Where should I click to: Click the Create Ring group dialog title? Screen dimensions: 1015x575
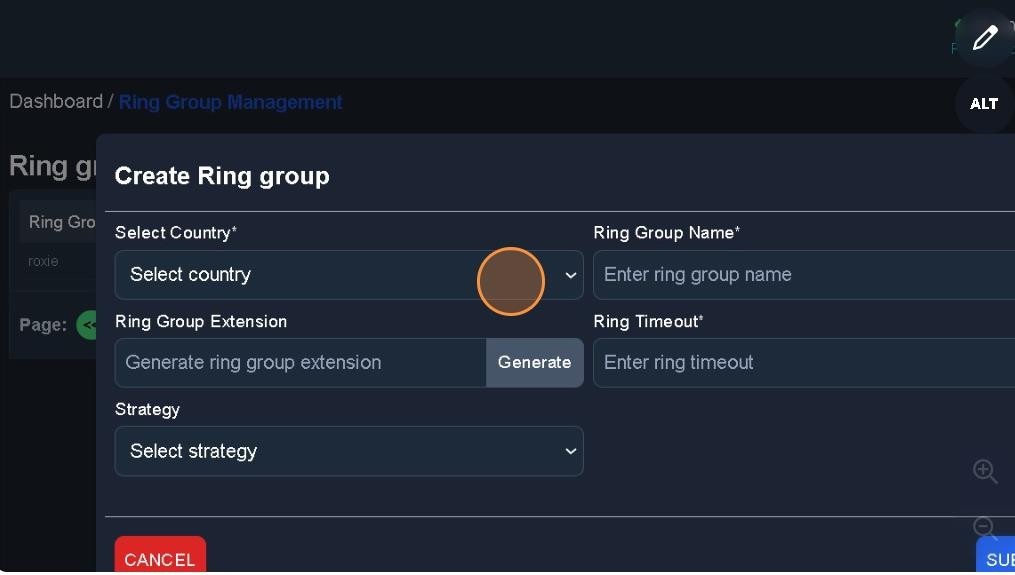(x=222, y=176)
